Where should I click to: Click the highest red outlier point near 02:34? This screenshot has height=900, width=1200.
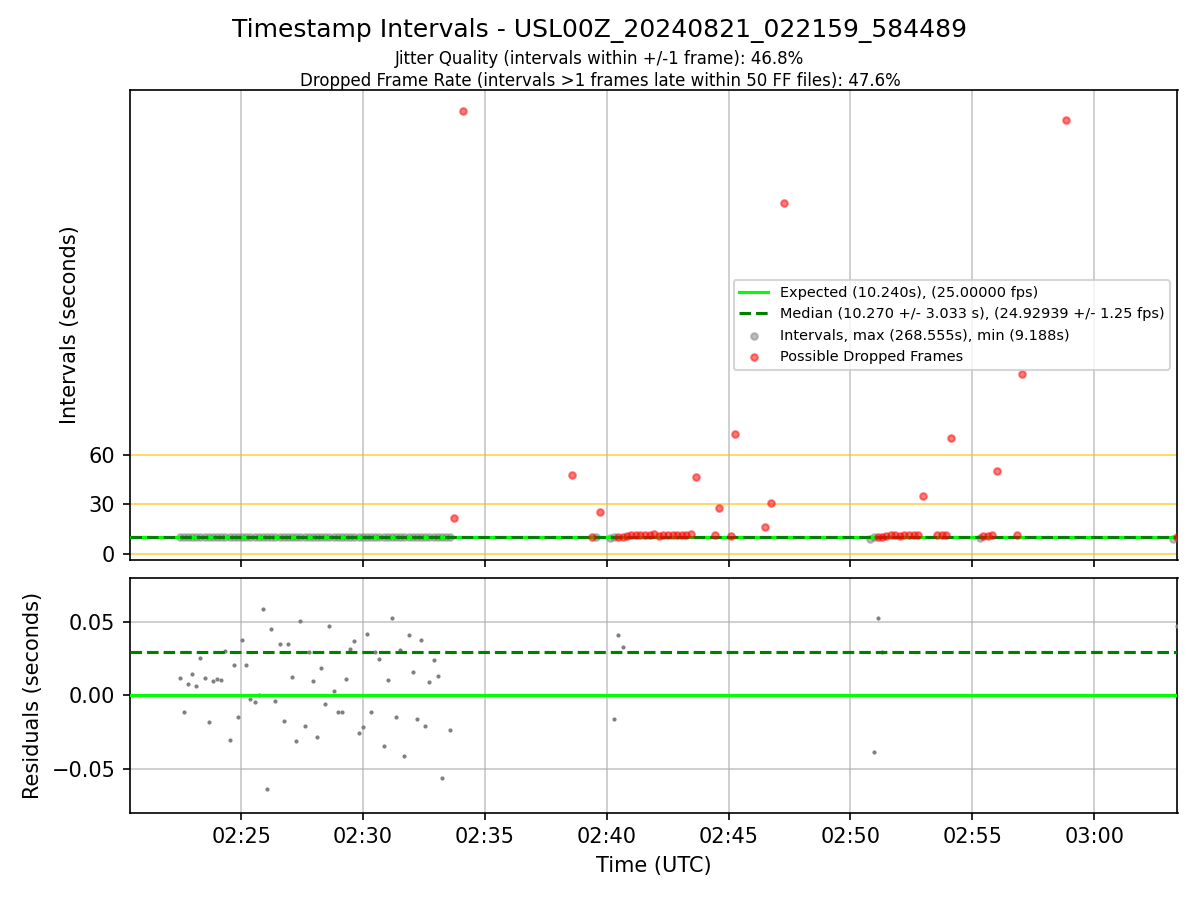[x=463, y=111]
